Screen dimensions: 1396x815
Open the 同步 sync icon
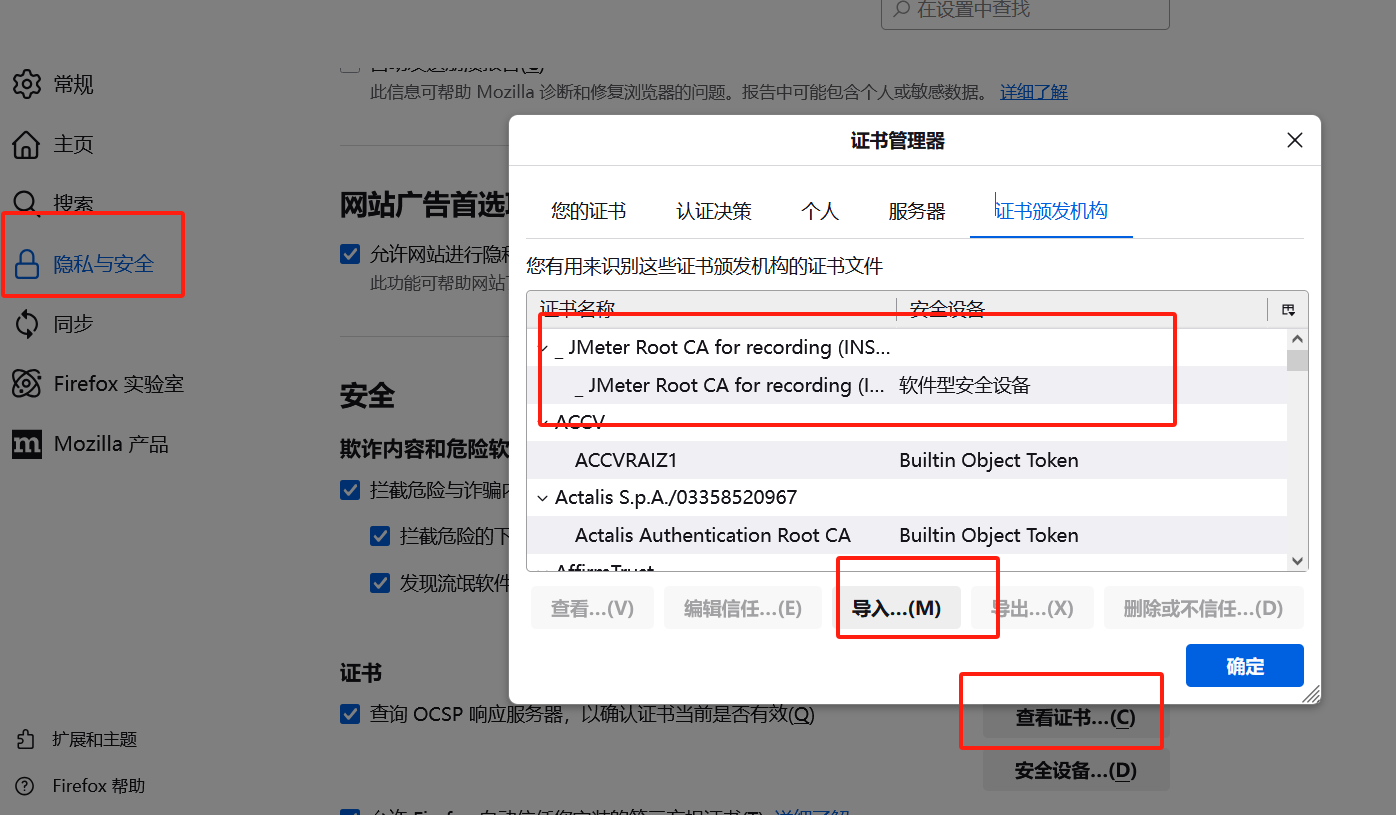tap(27, 324)
